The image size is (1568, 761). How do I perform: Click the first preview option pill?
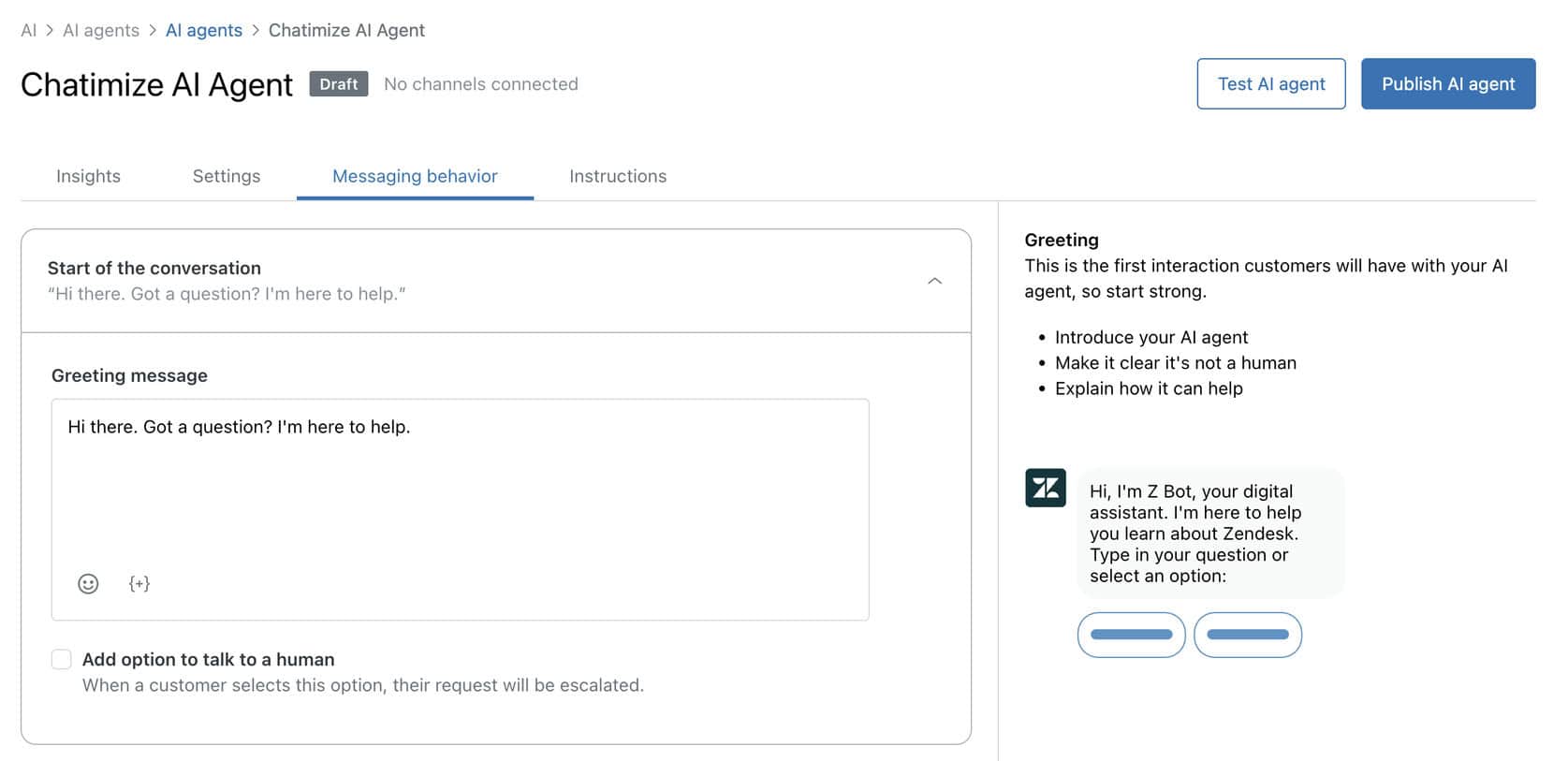(x=1131, y=635)
